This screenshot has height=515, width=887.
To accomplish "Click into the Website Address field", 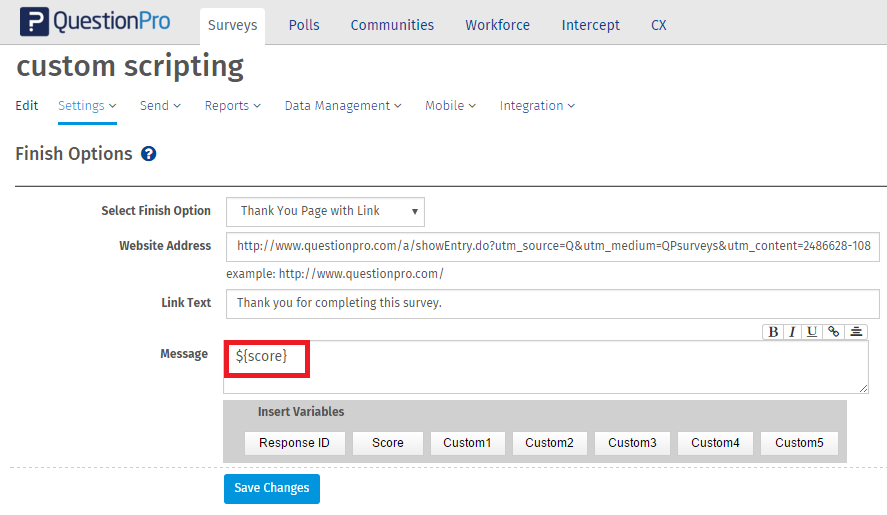I will (x=552, y=246).
